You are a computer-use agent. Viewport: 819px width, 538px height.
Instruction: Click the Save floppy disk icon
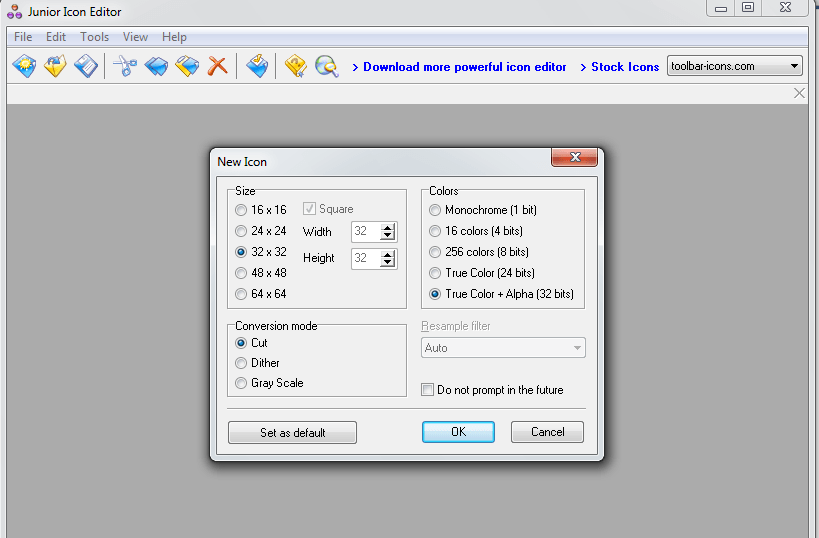pyautogui.click(x=86, y=66)
